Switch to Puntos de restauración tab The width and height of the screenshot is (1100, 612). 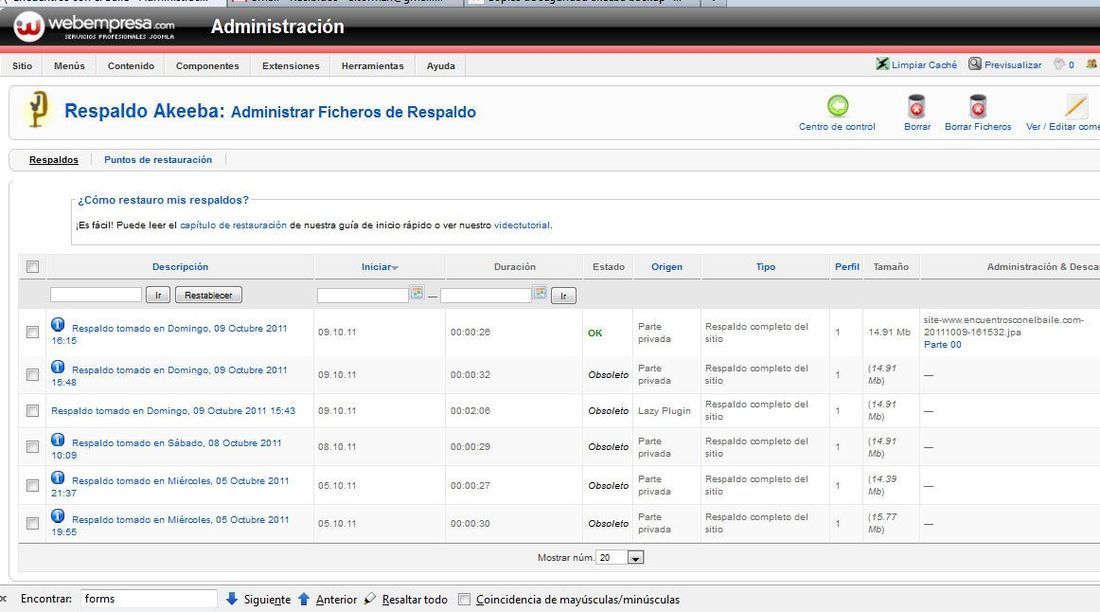[158, 159]
